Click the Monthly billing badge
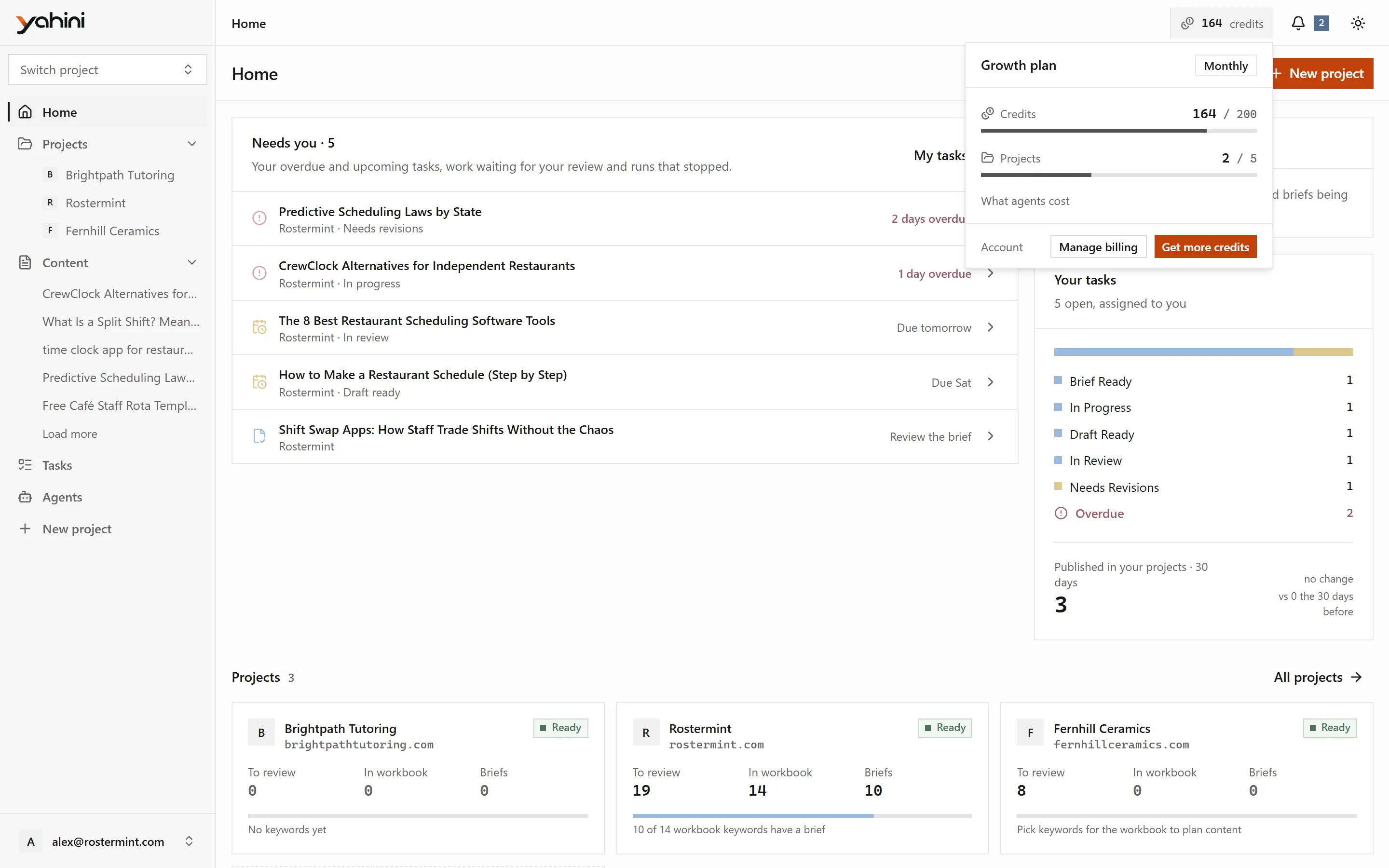 [x=1226, y=66]
